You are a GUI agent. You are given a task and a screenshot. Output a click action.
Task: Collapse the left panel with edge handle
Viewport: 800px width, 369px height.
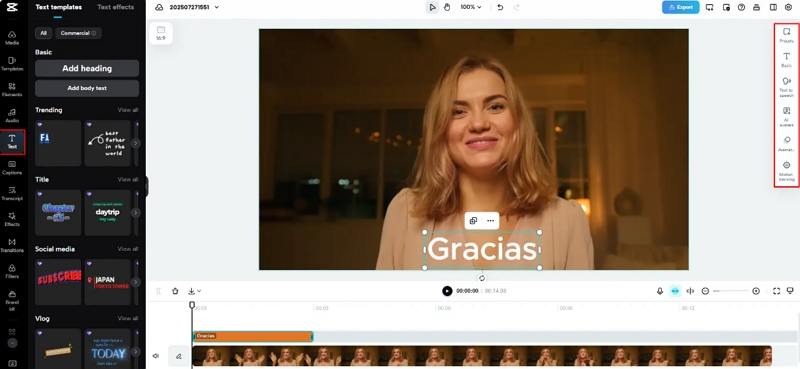(x=146, y=186)
